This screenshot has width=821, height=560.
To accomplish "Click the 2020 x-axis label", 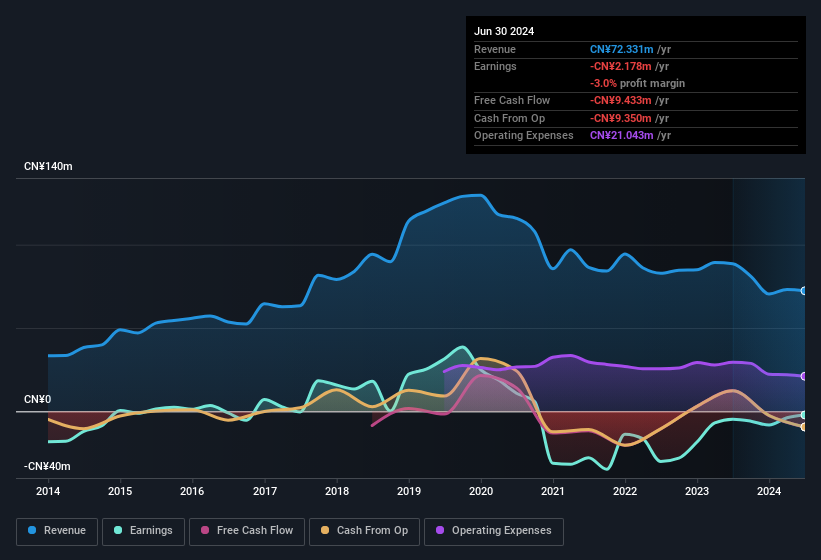I will [481, 491].
